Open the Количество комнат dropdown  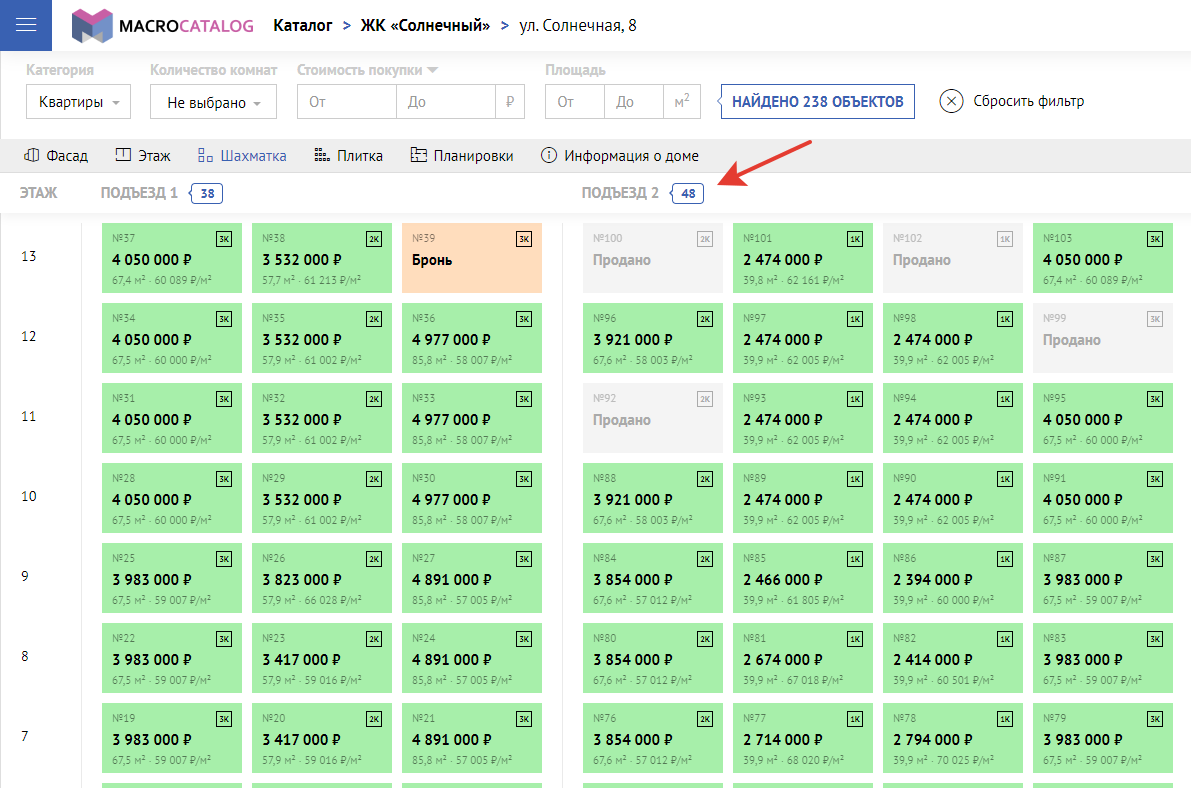click(x=213, y=102)
